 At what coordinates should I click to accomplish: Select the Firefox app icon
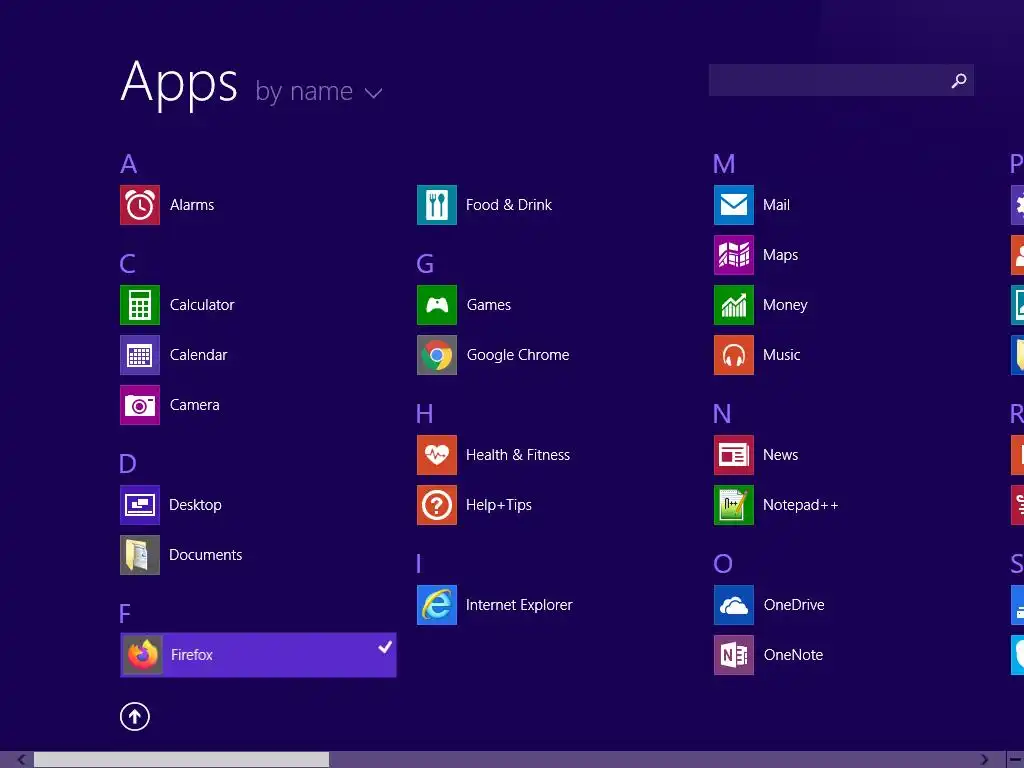click(x=142, y=655)
